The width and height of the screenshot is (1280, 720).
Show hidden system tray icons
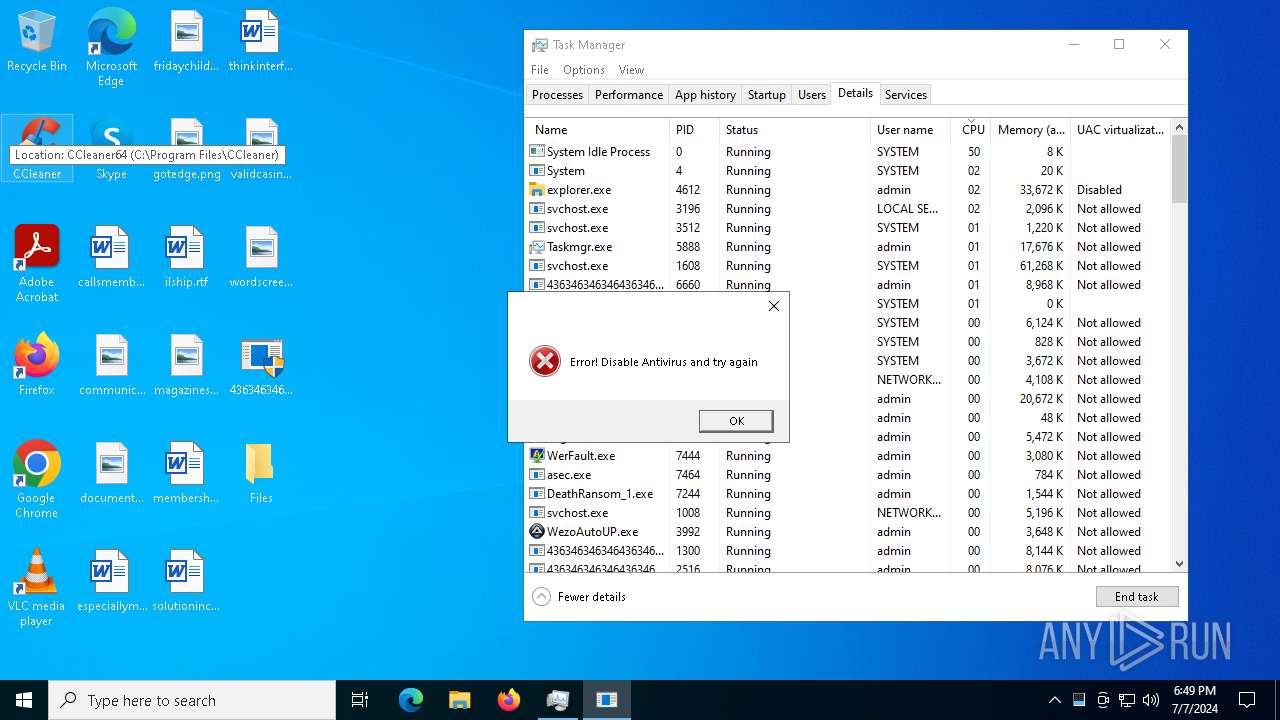tap(1054, 700)
